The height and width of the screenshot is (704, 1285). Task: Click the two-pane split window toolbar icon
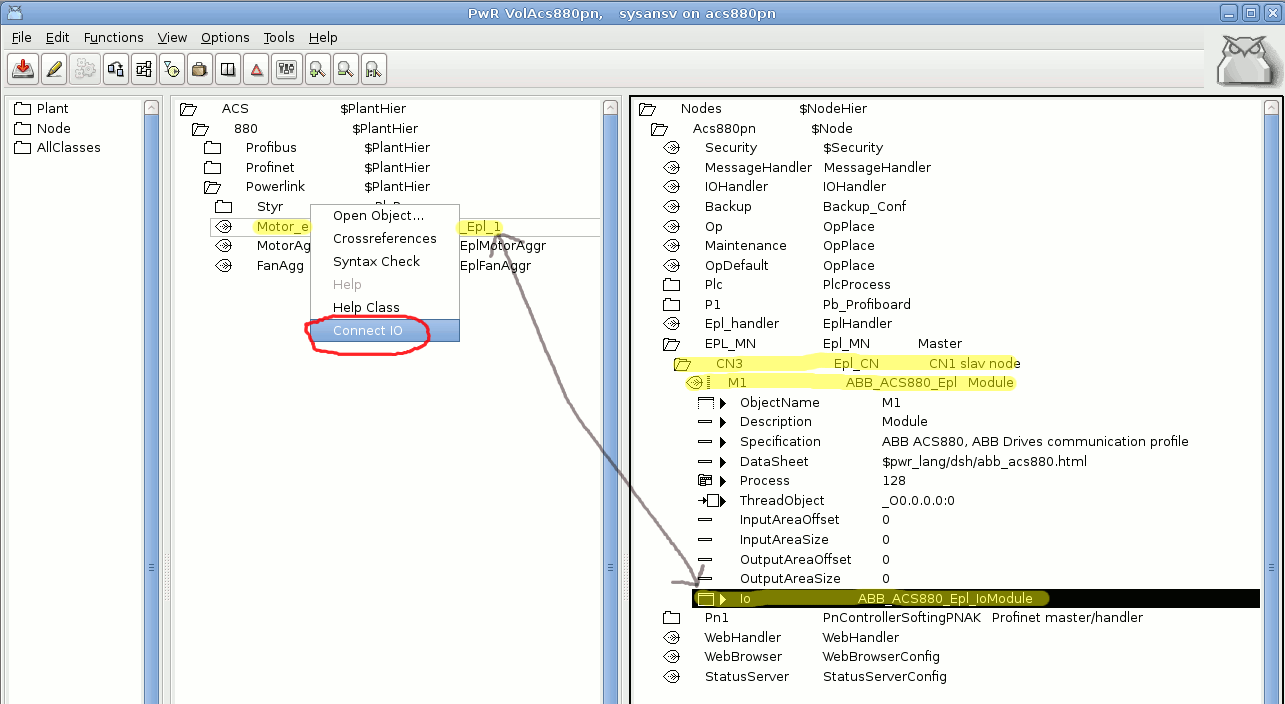228,69
